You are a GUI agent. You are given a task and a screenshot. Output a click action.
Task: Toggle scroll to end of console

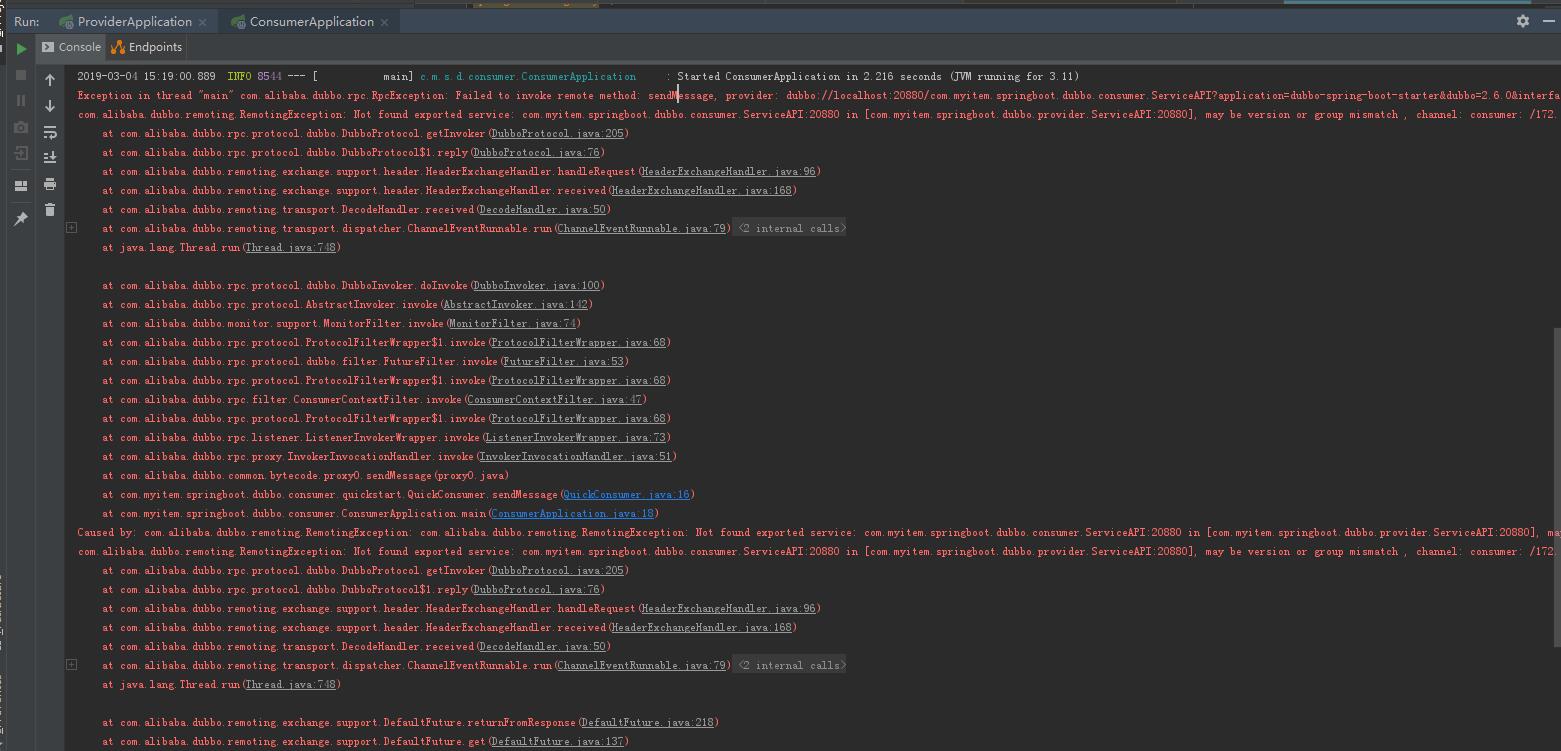pyautogui.click(x=50, y=158)
